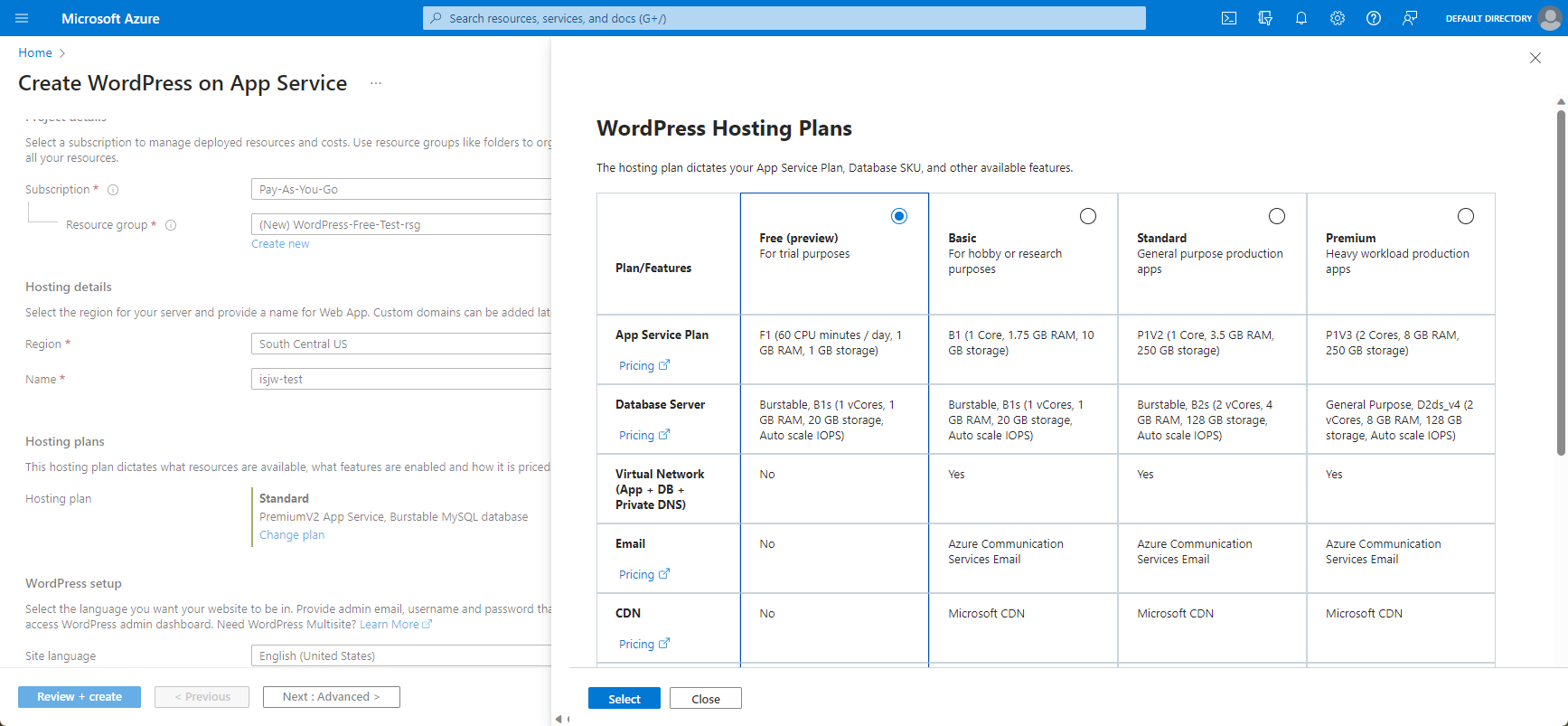Viewport: 1568px width, 726px height.
Task: Open portal settings gear
Action: coord(1338,18)
